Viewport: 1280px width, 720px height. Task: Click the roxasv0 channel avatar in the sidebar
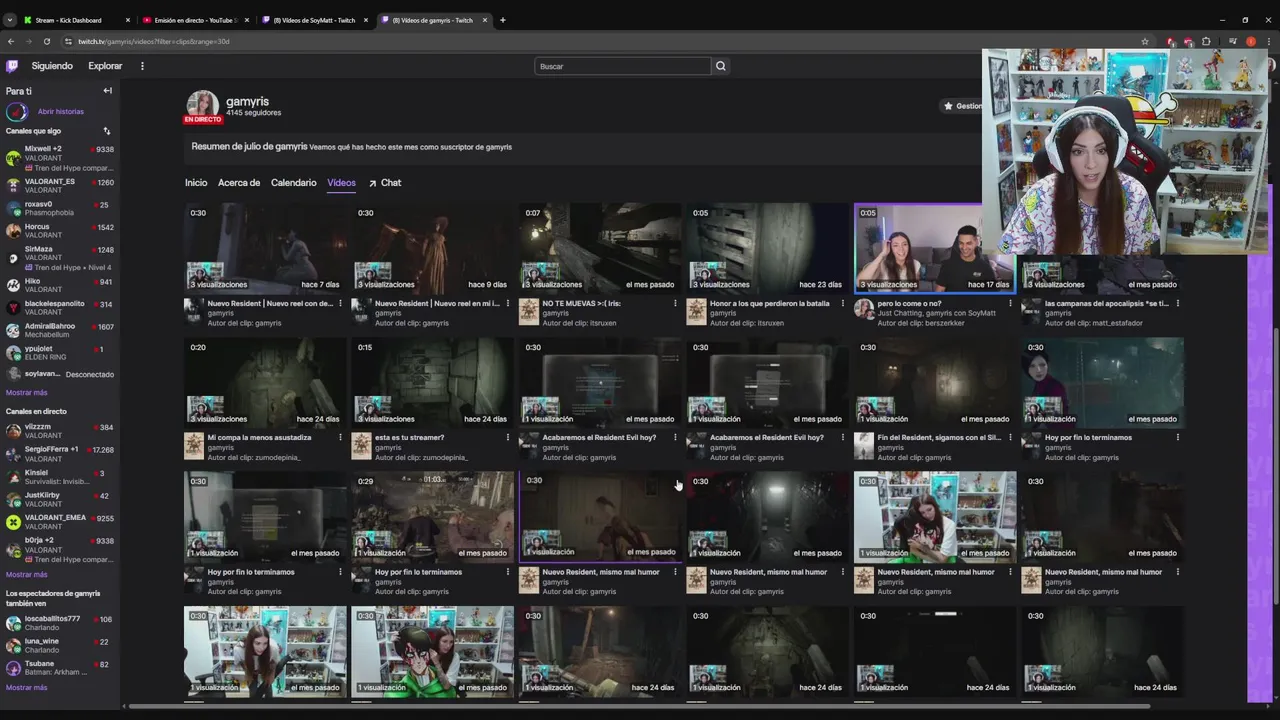coord(13,208)
